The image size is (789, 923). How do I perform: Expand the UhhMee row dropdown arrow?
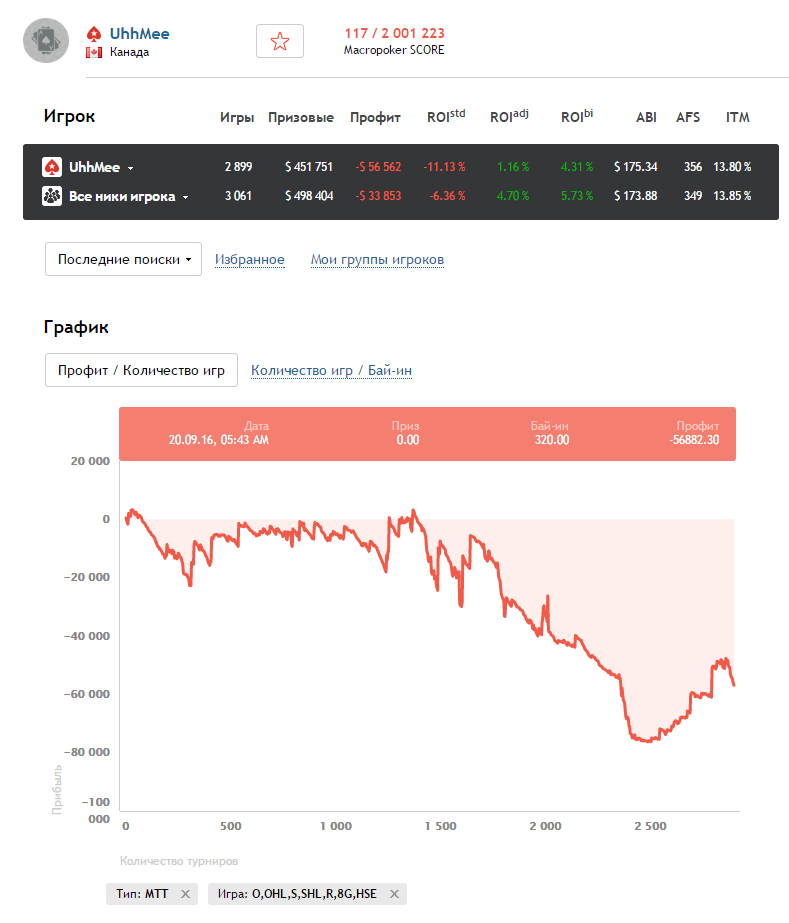pos(130,168)
